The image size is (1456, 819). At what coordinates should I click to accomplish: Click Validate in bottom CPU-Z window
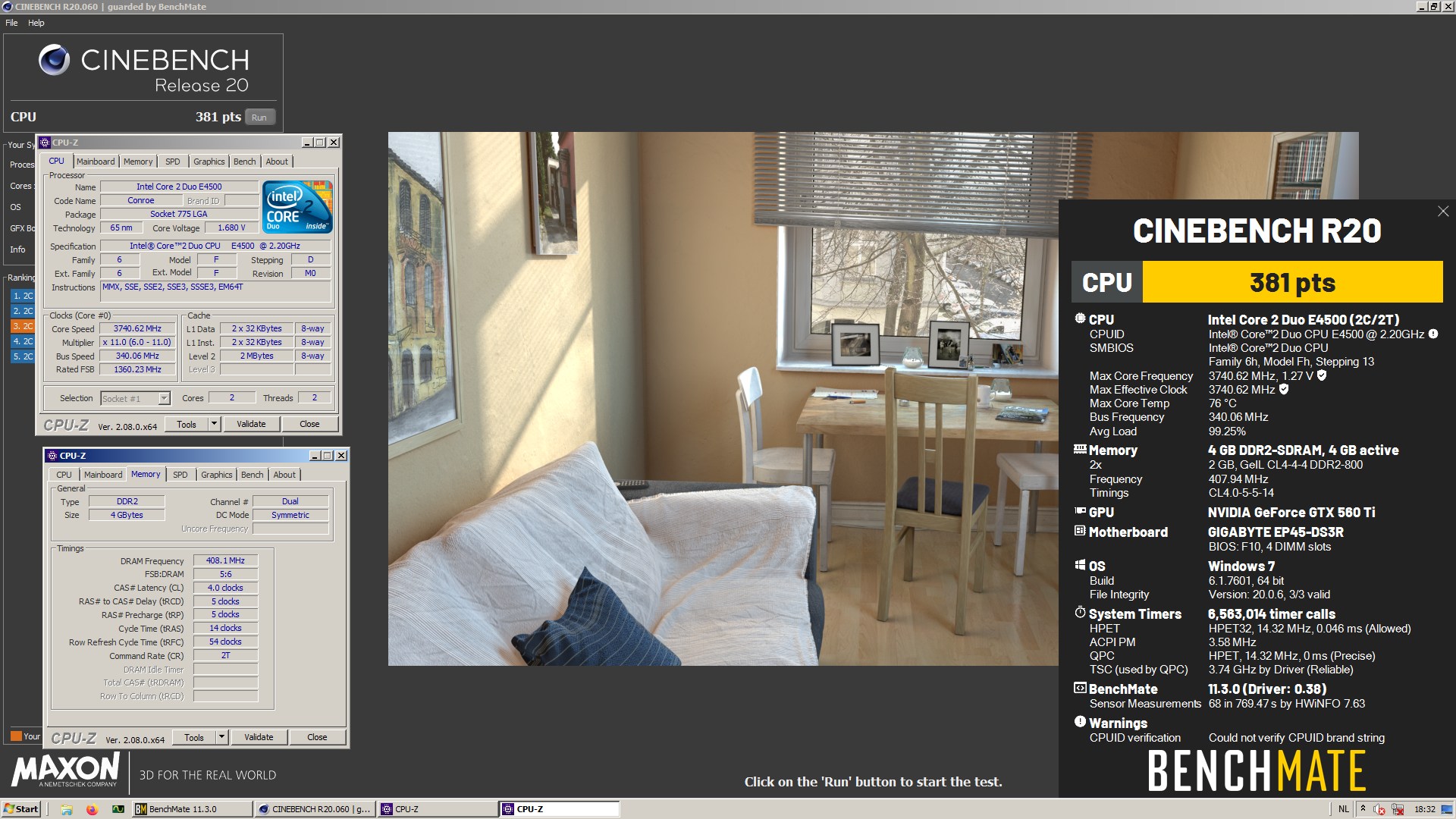[259, 737]
